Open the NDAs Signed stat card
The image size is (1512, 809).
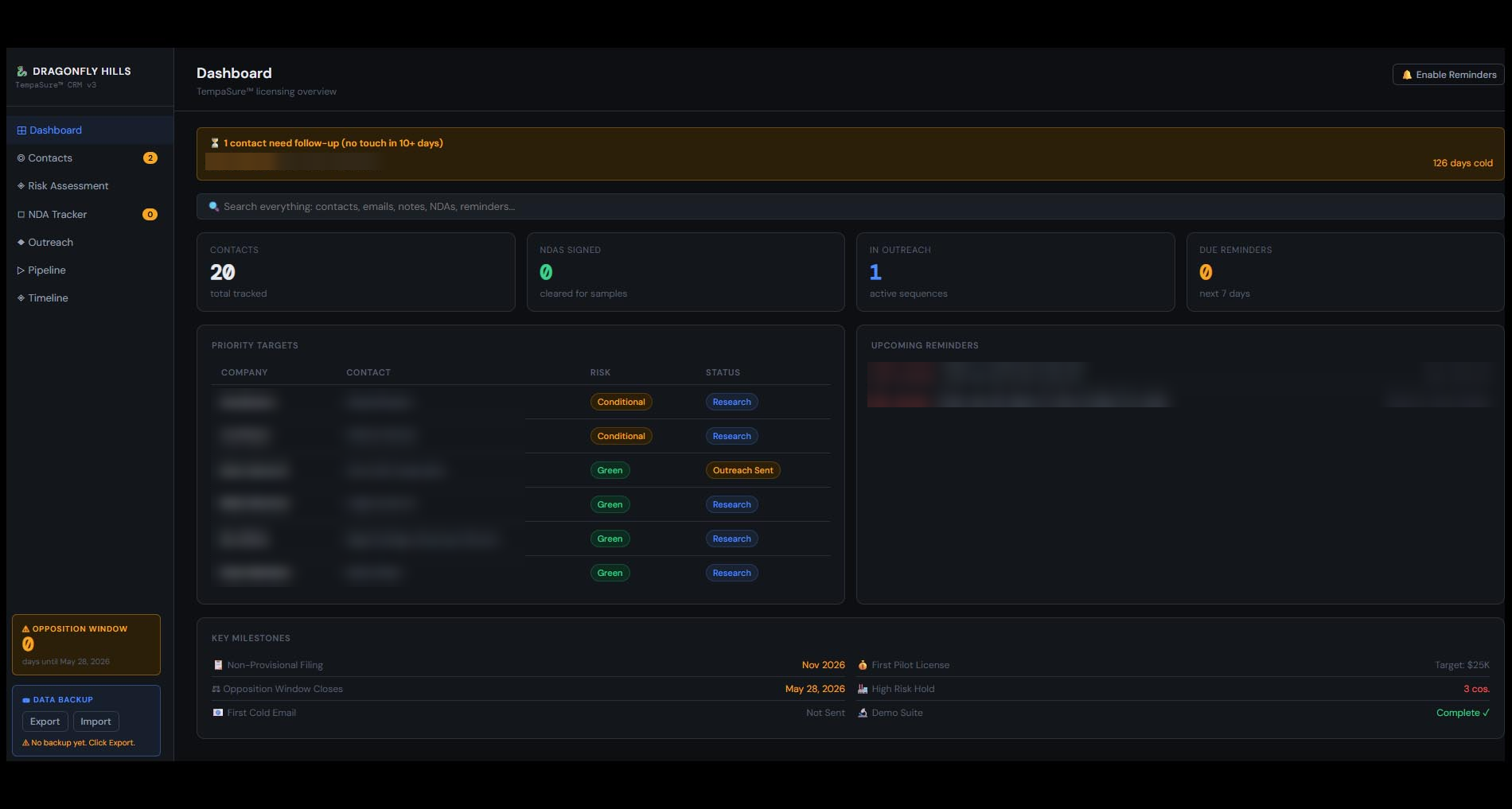[x=685, y=272]
